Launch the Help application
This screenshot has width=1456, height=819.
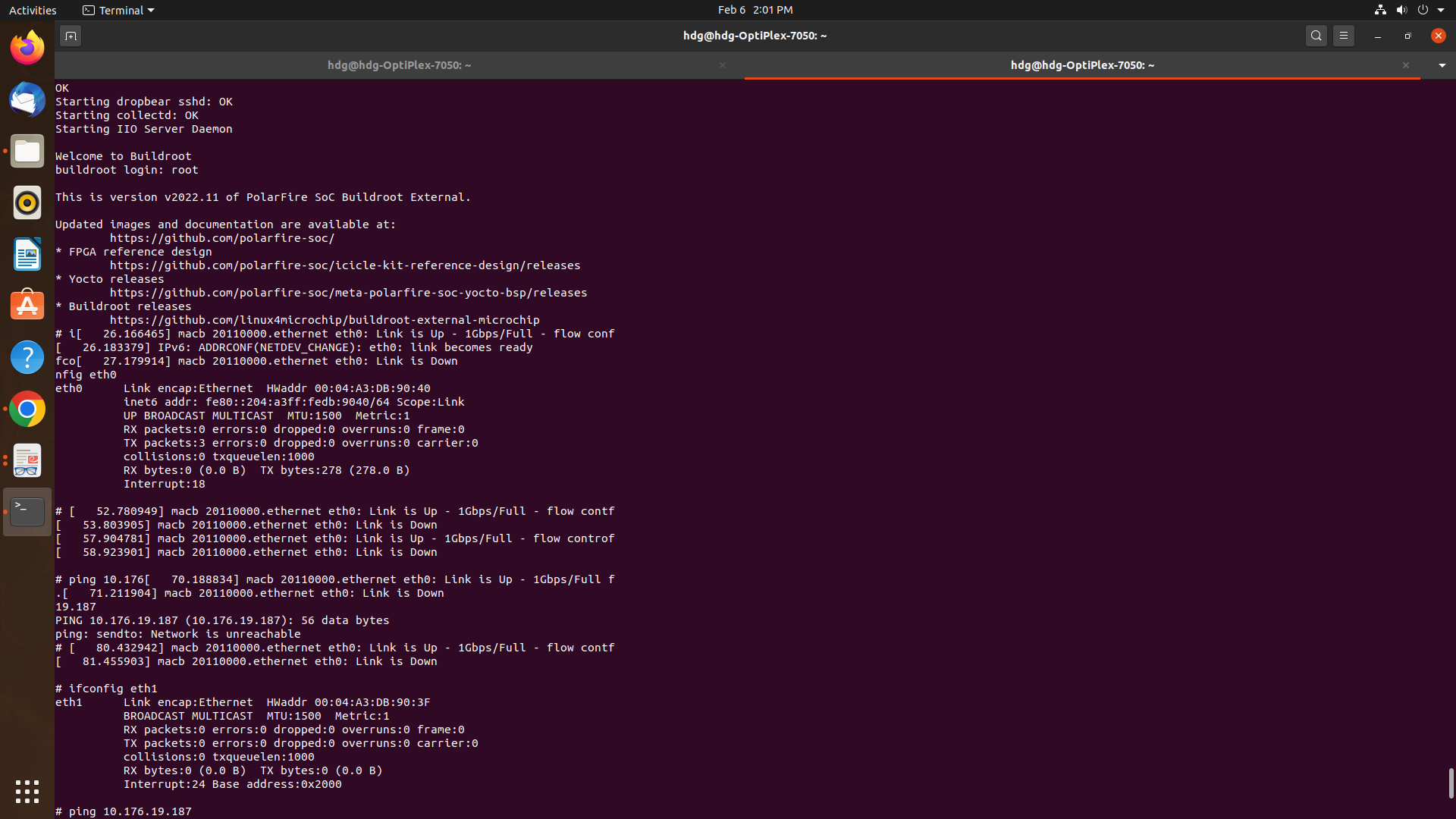tap(27, 357)
